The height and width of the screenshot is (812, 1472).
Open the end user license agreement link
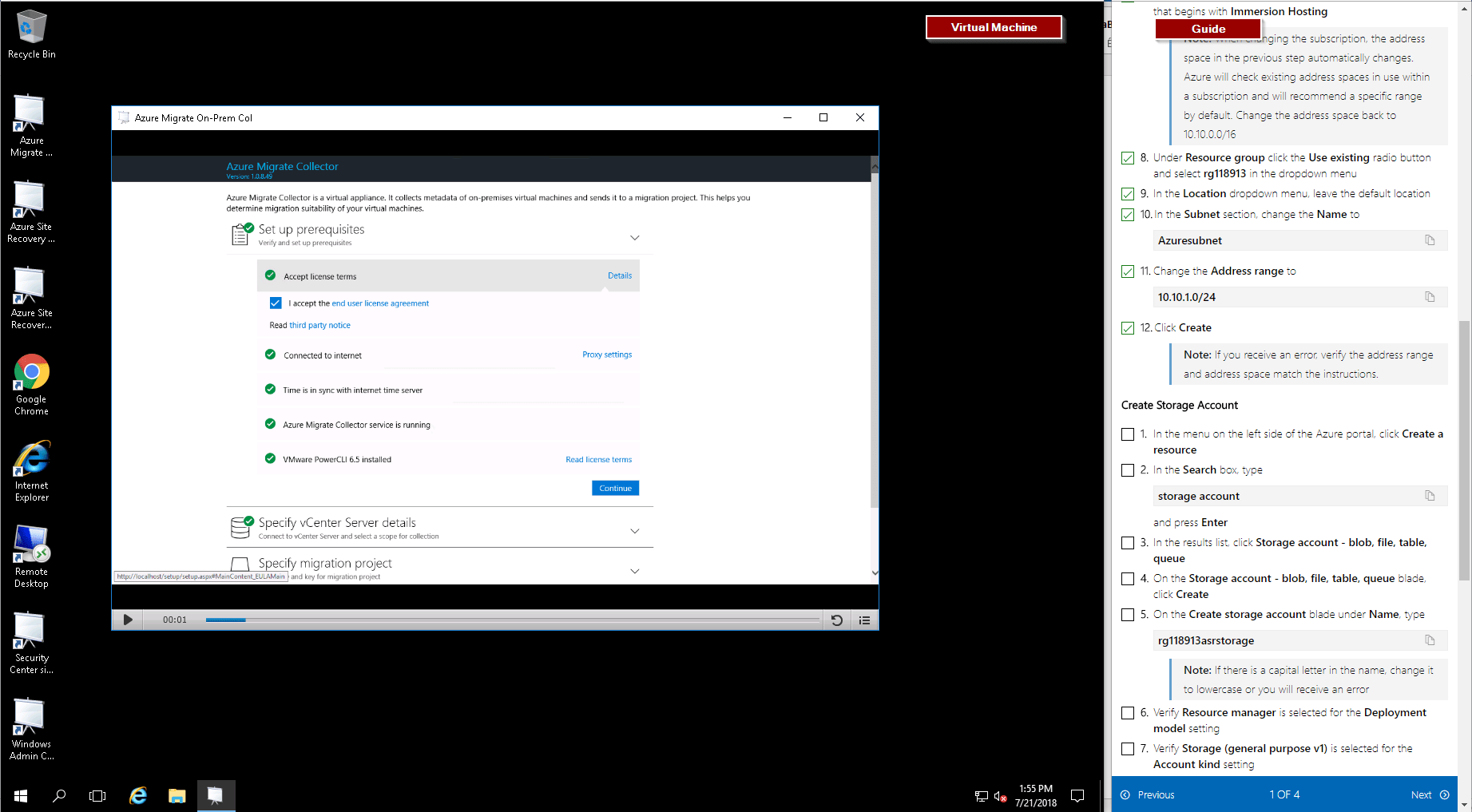(x=380, y=303)
